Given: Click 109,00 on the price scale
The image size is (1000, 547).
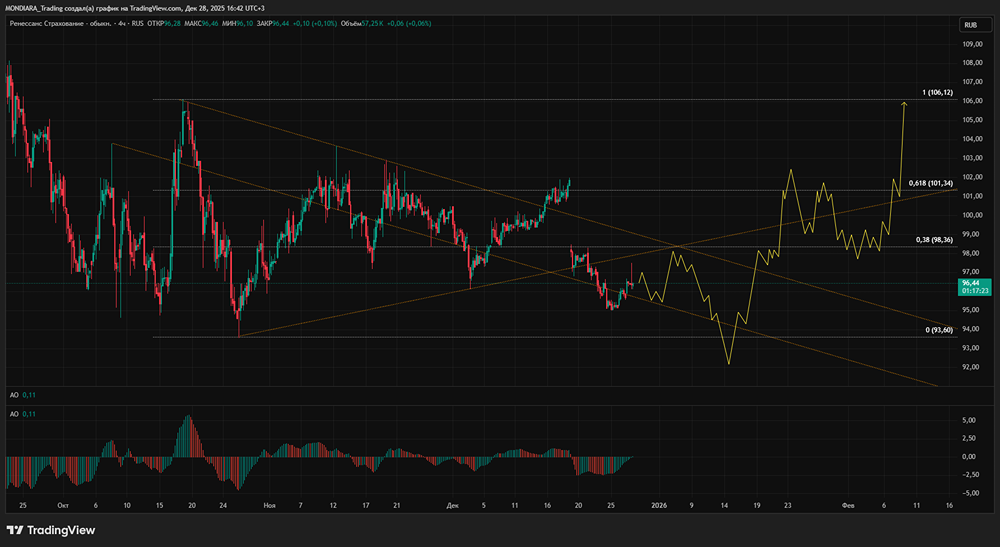Looking at the screenshot, I should (972, 44).
